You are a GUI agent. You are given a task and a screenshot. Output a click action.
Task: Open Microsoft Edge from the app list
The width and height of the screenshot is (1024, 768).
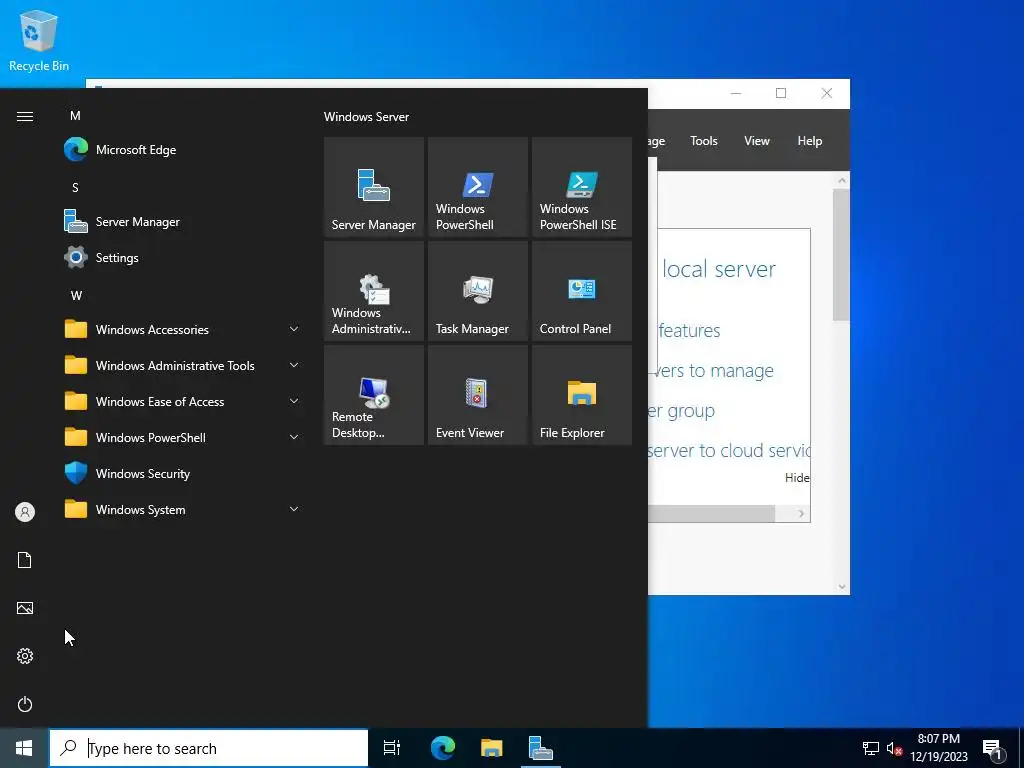pos(183,150)
